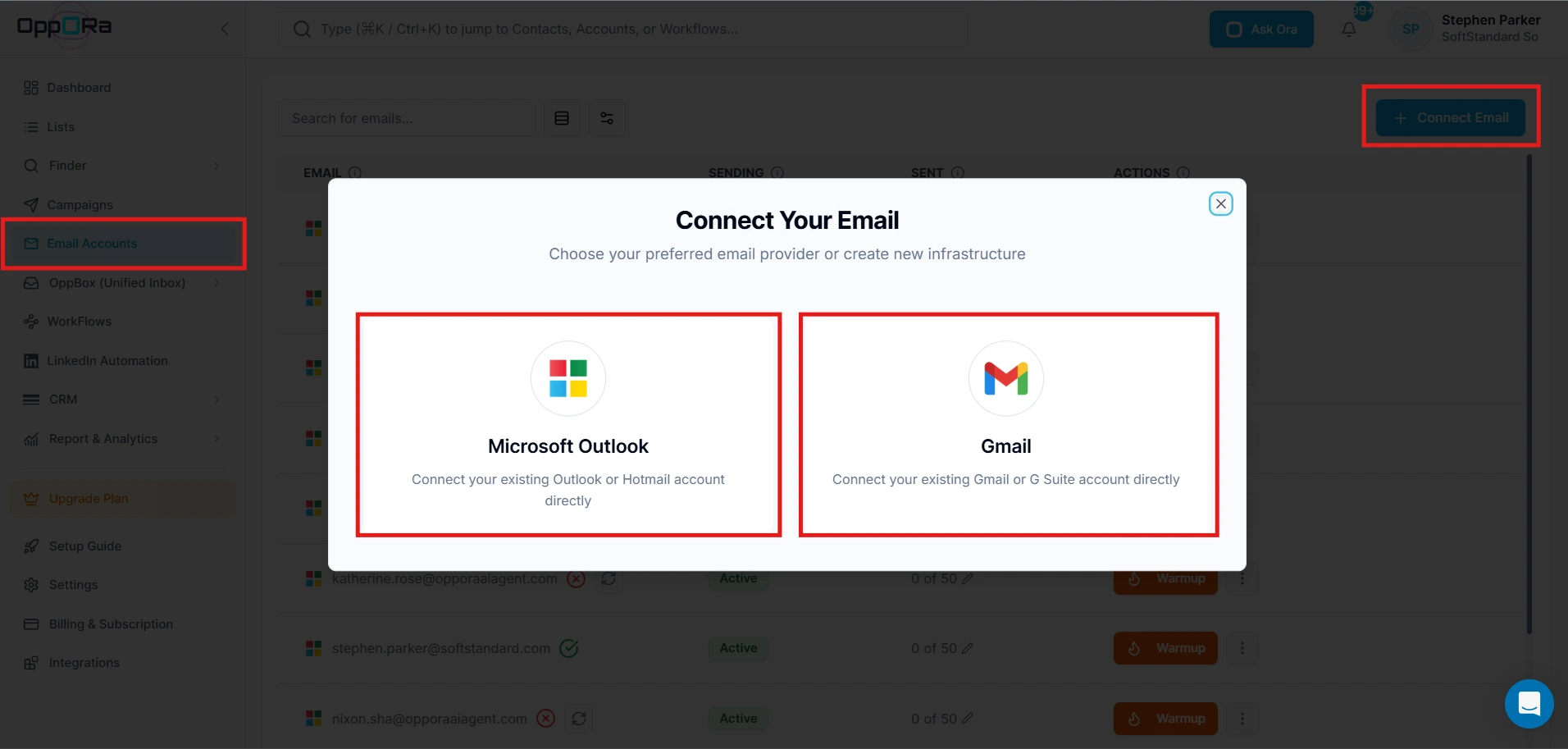Screen dimensions: 1568x749
Task: Choose the Microsoft Outlook provider card
Action: (x=568, y=425)
